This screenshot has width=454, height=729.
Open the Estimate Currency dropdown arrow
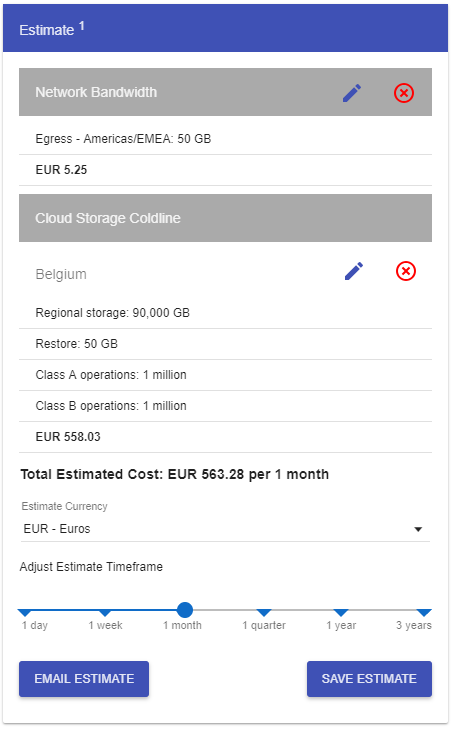[x=418, y=529]
